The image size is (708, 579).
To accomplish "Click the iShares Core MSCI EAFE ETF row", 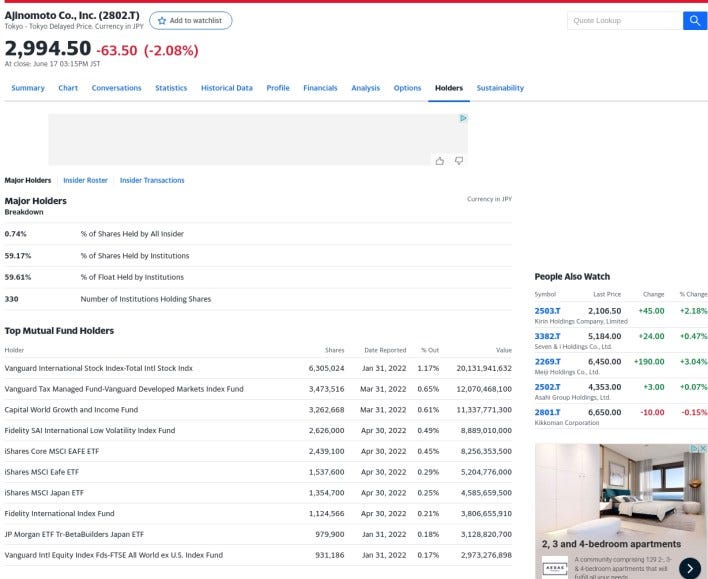I will (x=258, y=451).
